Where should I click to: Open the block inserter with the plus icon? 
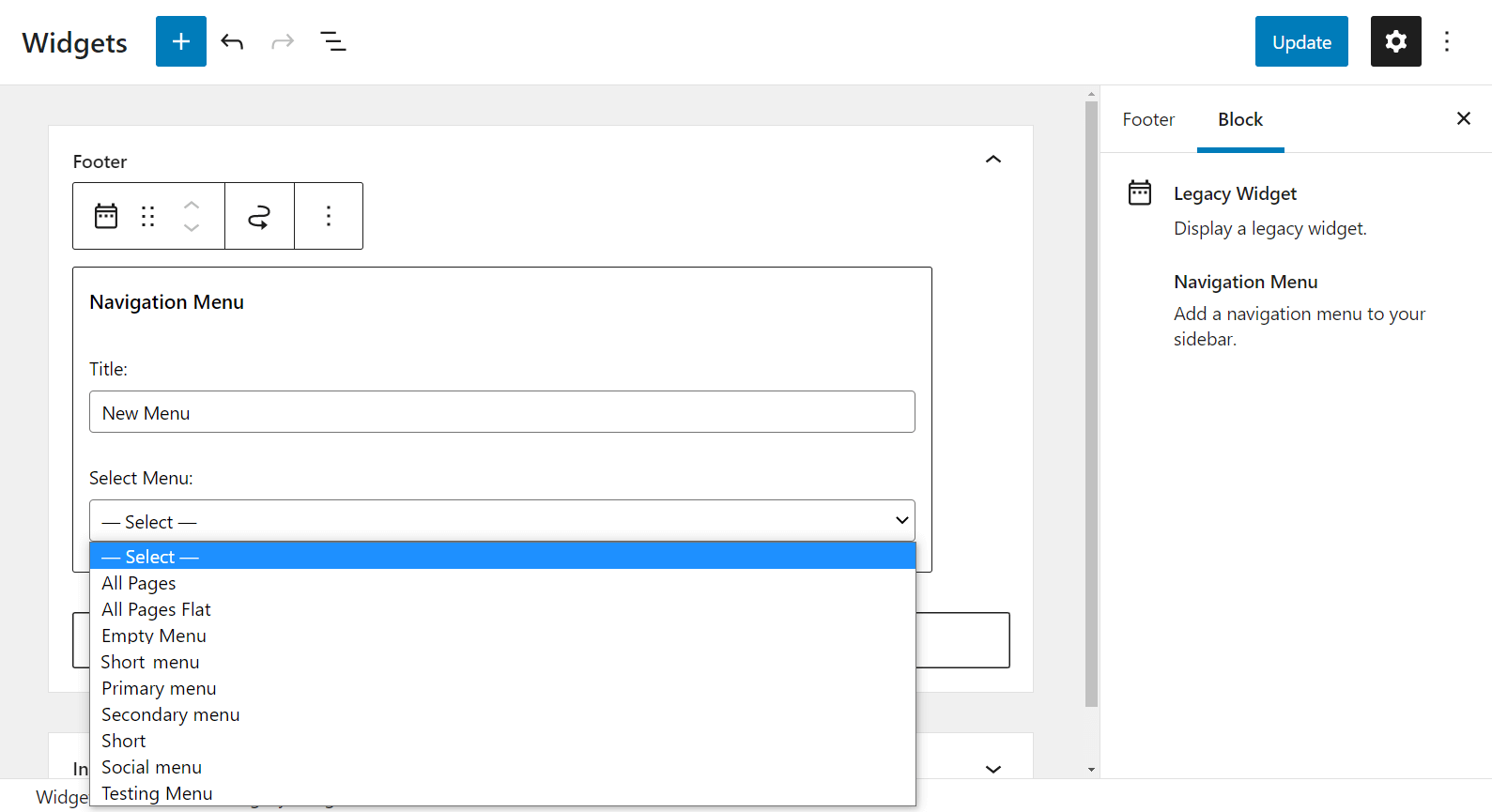(180, 41)
